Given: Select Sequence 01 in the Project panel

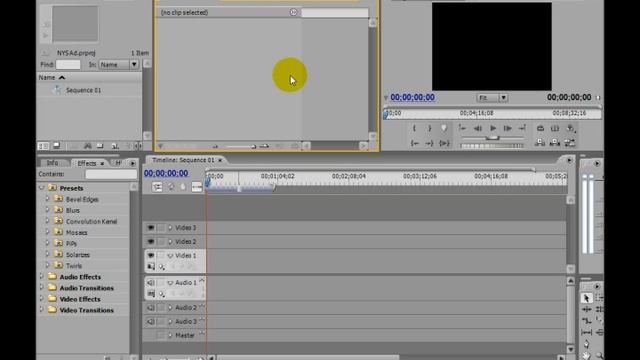Looking at the screenshot, I should [83, 90].
